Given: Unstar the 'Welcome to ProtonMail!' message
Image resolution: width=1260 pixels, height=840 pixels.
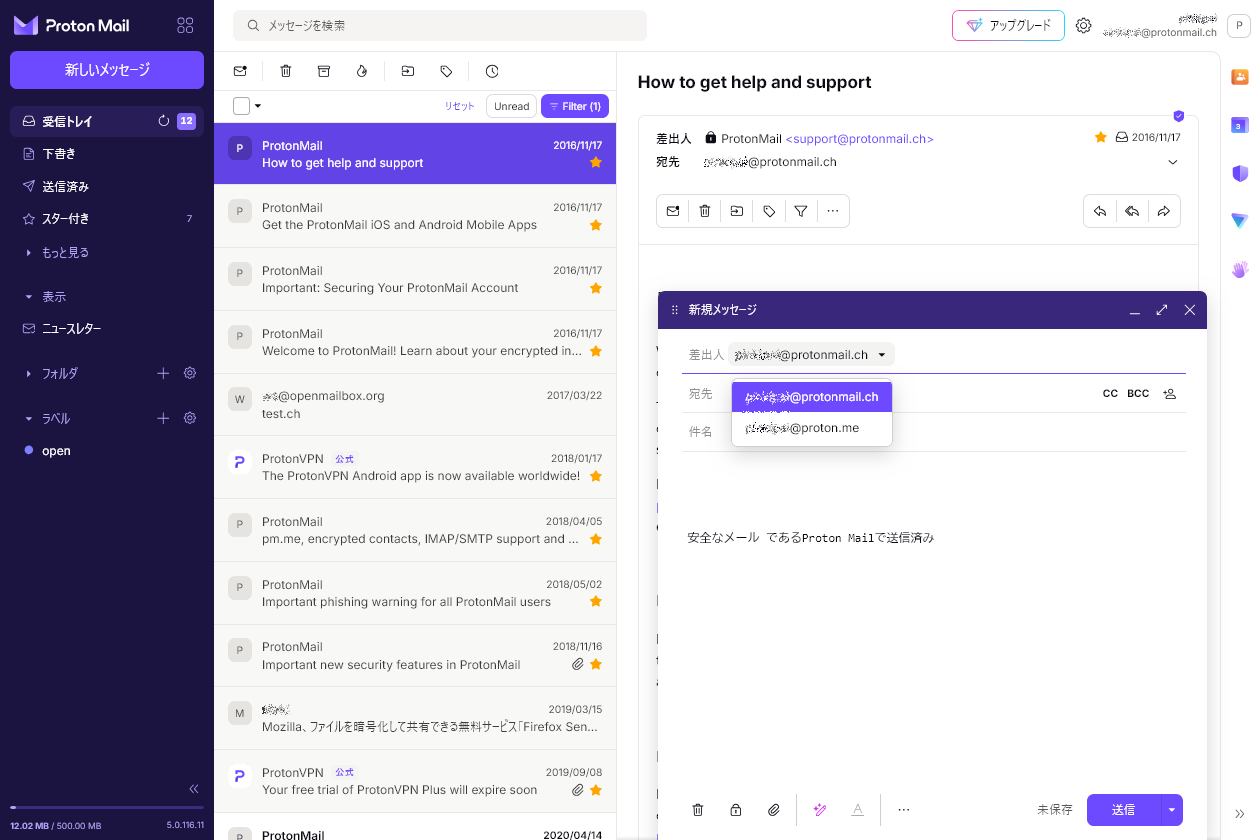Looking at the screenshot, I should pos(596,352).
